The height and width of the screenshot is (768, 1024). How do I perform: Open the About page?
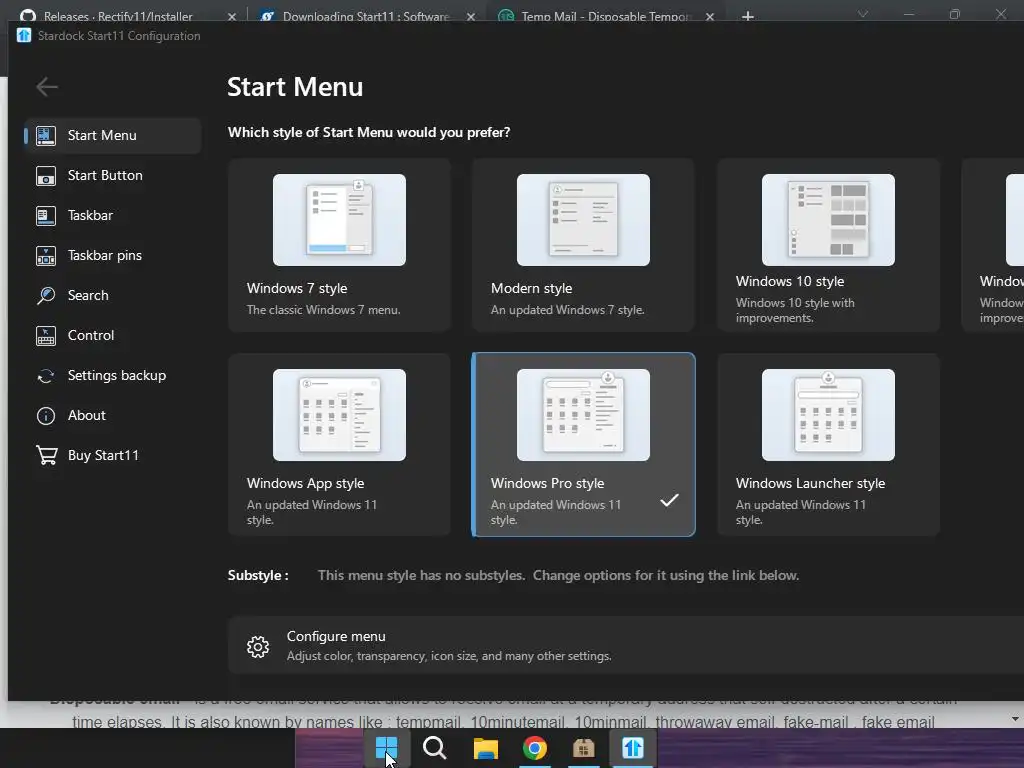[112, 415]
